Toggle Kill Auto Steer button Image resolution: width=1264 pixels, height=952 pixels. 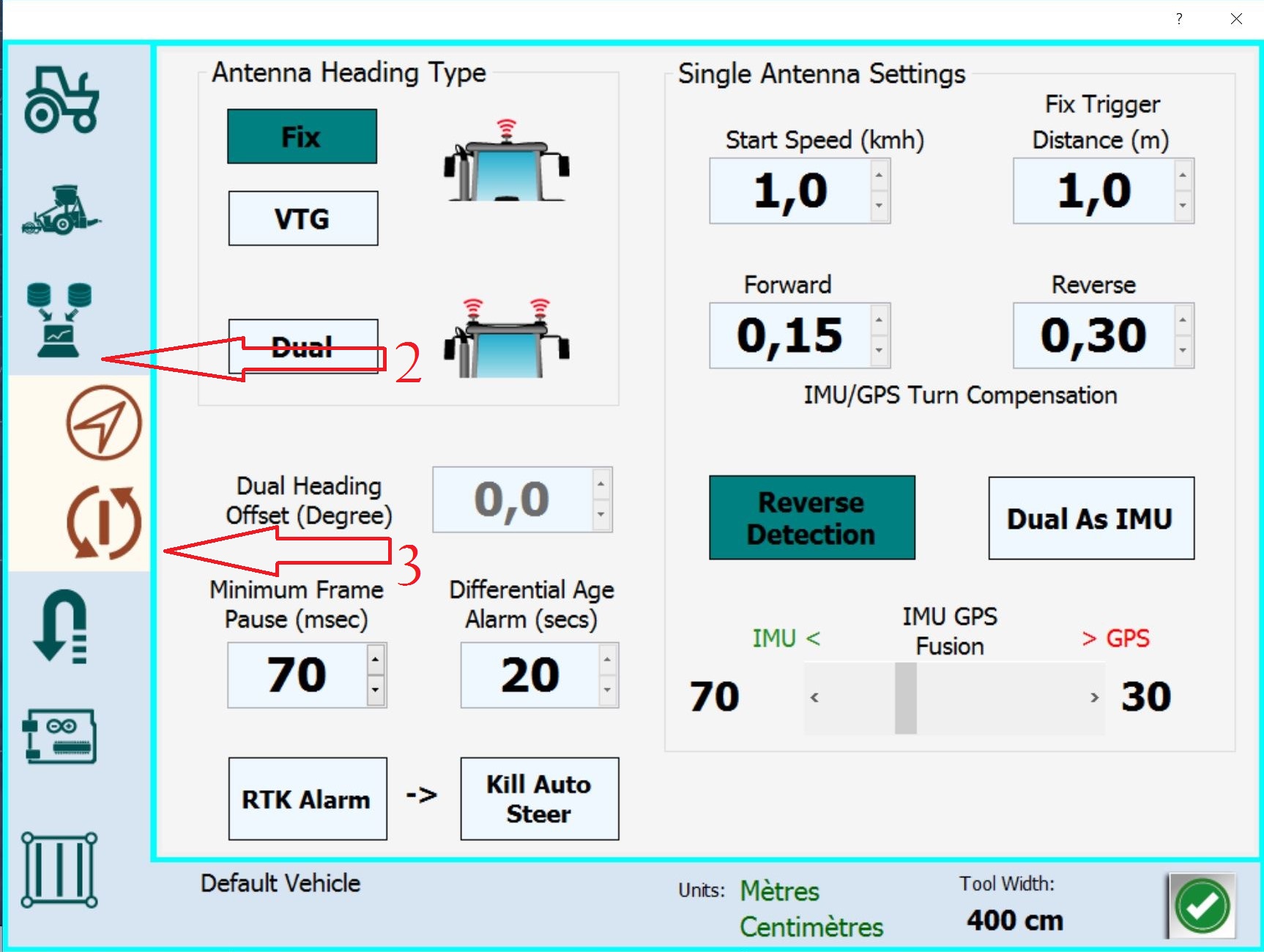pyautogui.click(x=540, y=798)
